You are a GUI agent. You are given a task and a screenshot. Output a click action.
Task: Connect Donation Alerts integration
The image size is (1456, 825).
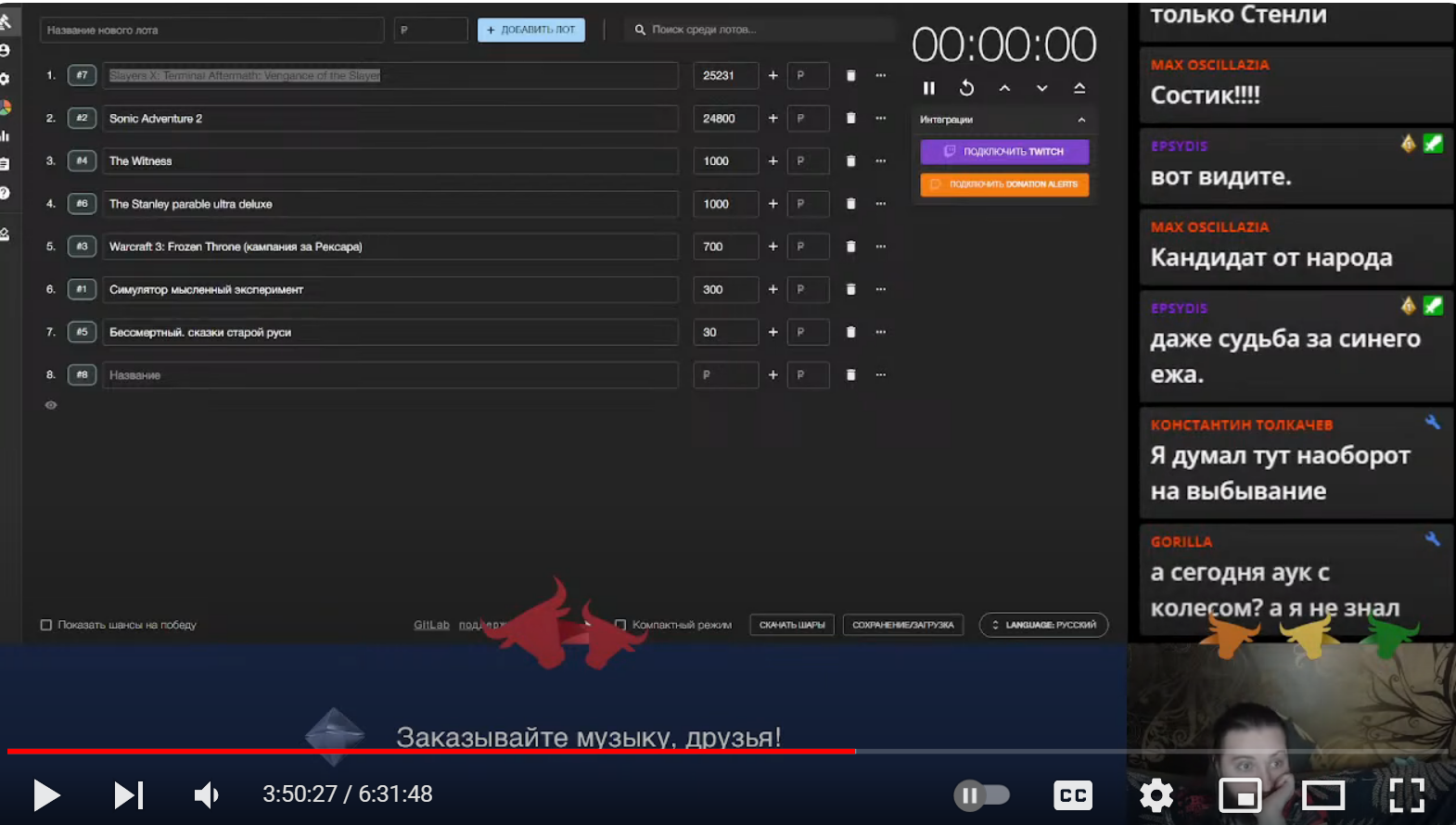pyautogui.click(x=1004, y=184)
